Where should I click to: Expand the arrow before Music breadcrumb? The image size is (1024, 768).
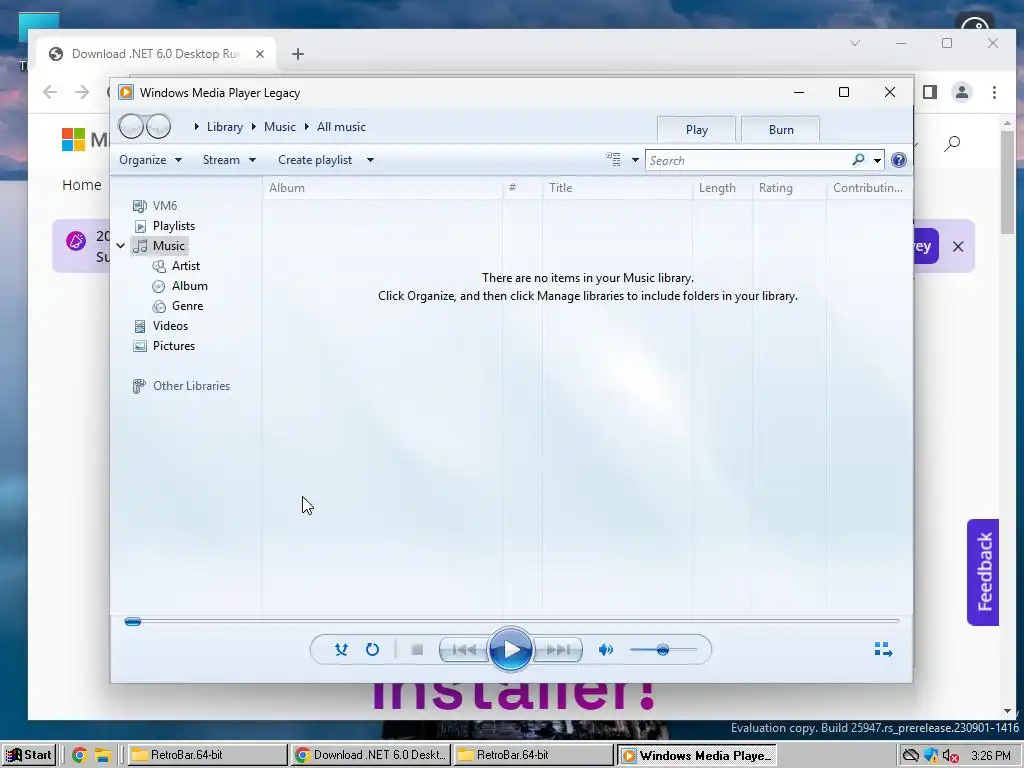tap(254, 127)
